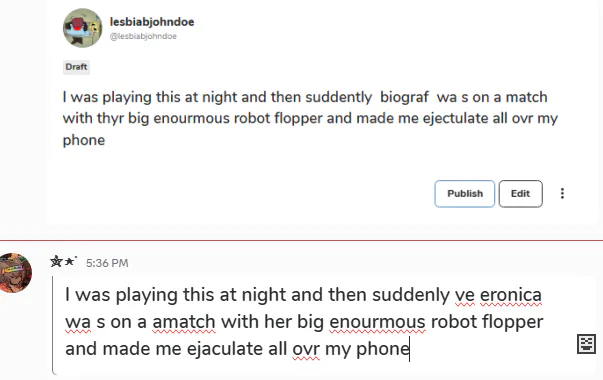Click the chat sender's round avatar
Image resolution: width=603 pixels, height=380 pixels.
15,273
